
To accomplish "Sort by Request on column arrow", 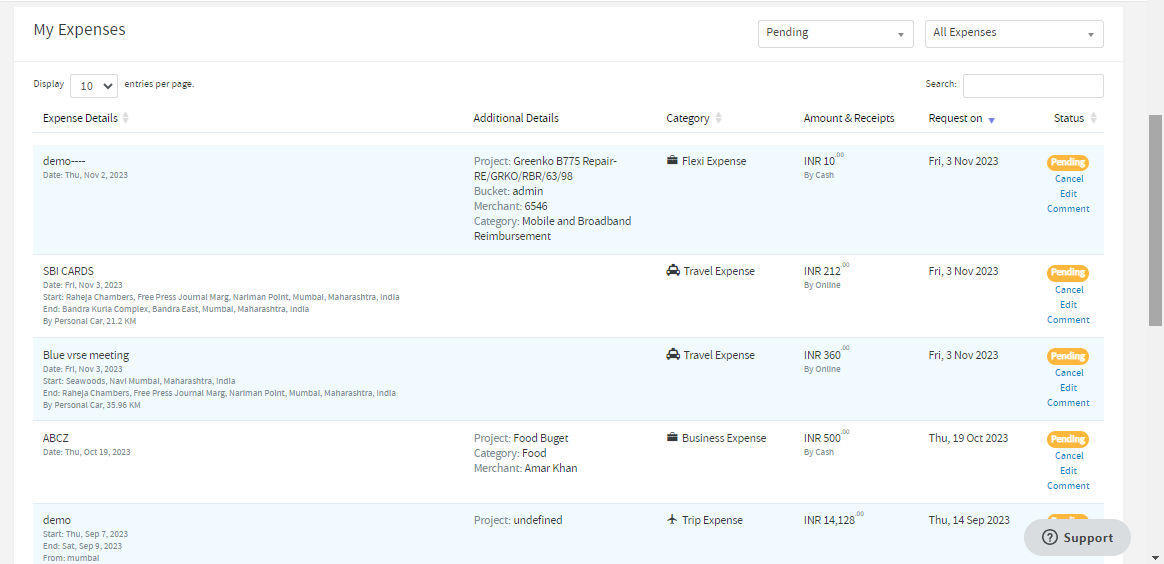I will 991,119.
